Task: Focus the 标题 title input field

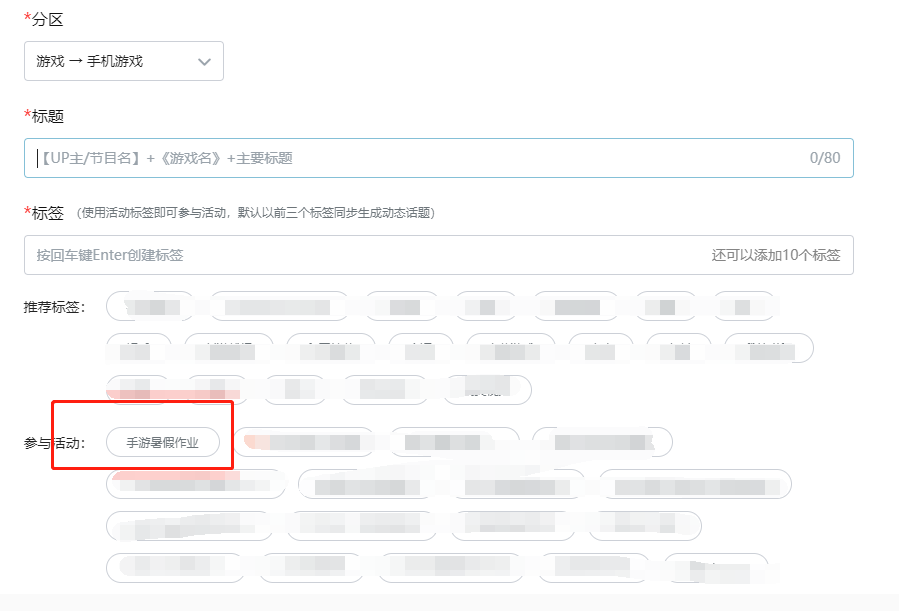Action: (x=439, y=158)
